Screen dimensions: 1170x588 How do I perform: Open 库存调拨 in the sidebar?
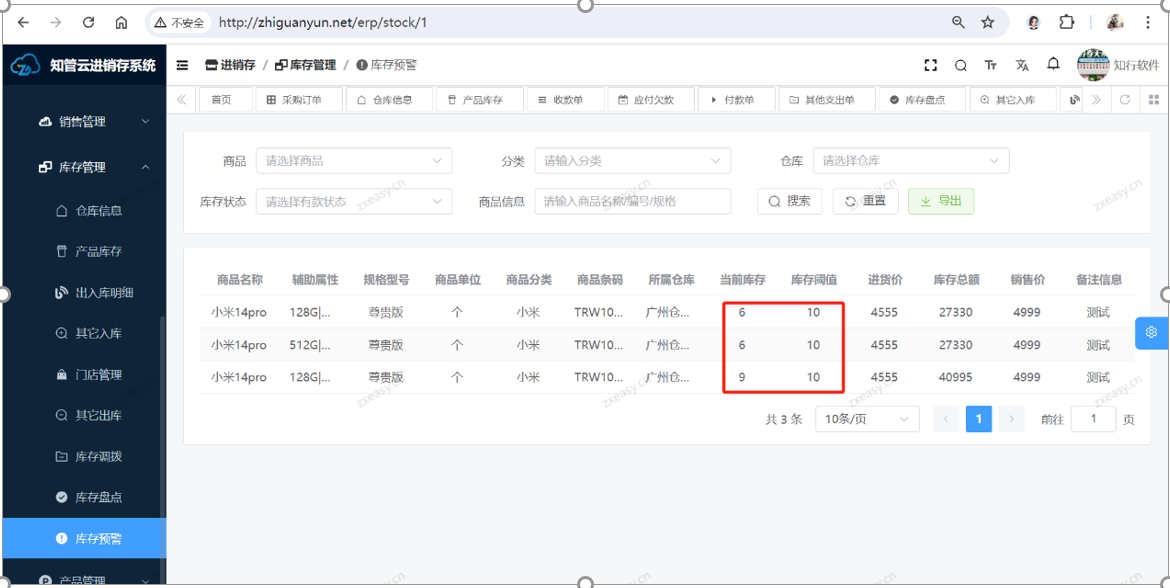click(84, 456)
